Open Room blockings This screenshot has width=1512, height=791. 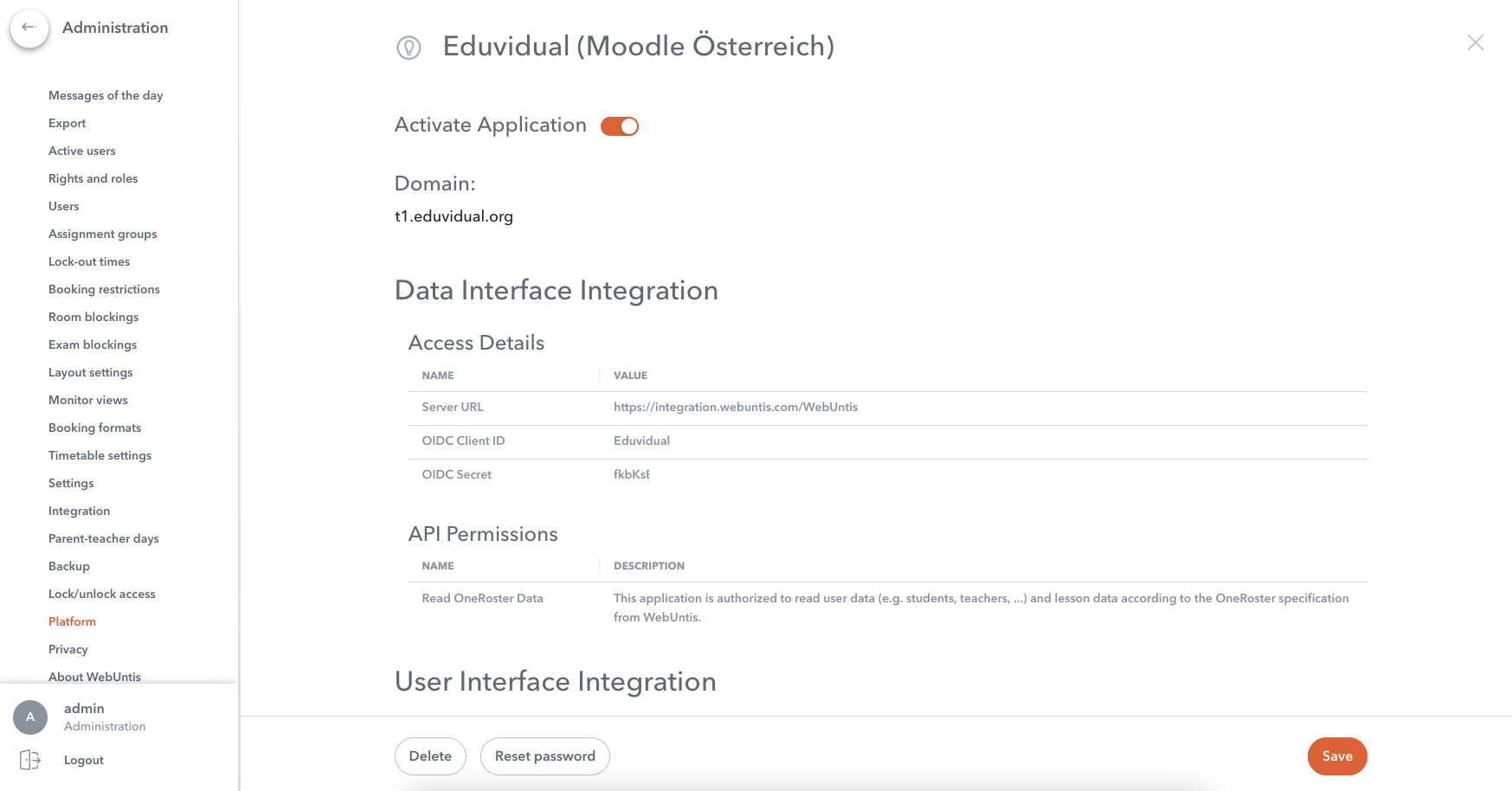[93, 317]
